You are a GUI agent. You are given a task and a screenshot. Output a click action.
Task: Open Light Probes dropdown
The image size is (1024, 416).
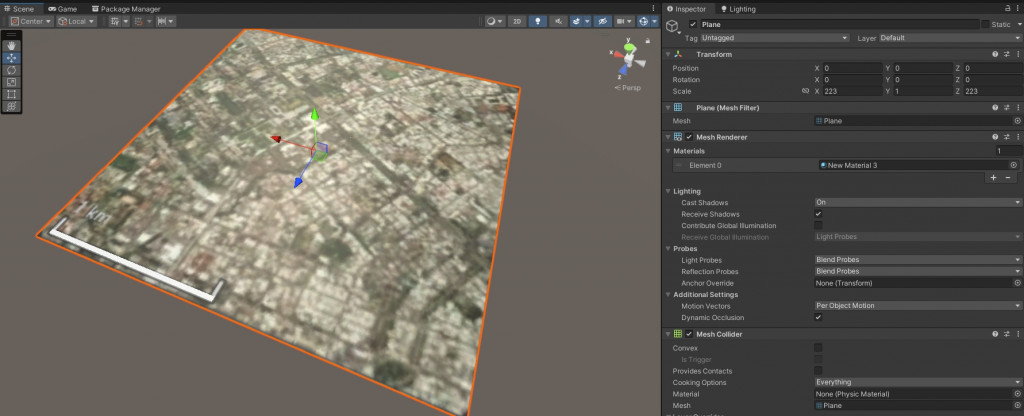pos(918,260)
